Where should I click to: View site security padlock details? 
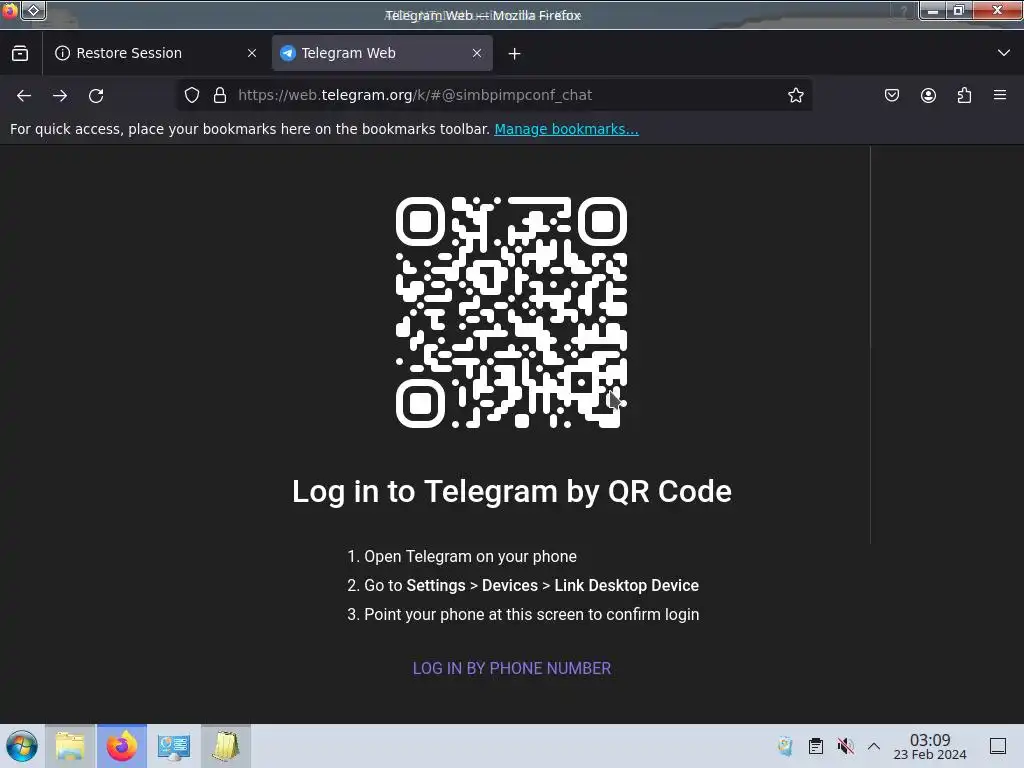pyautogui.click(x=220, y=95)
